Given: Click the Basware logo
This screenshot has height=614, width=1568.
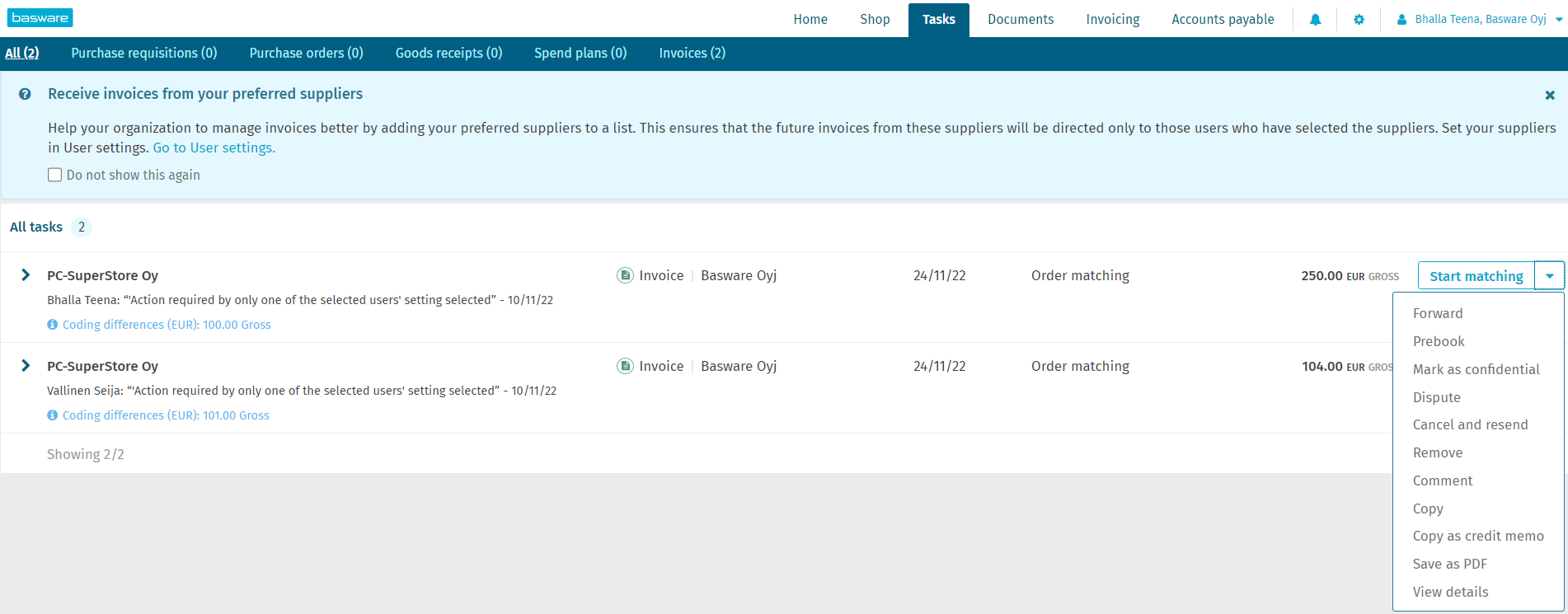Looking at the screenshot, I should point(40,17).
